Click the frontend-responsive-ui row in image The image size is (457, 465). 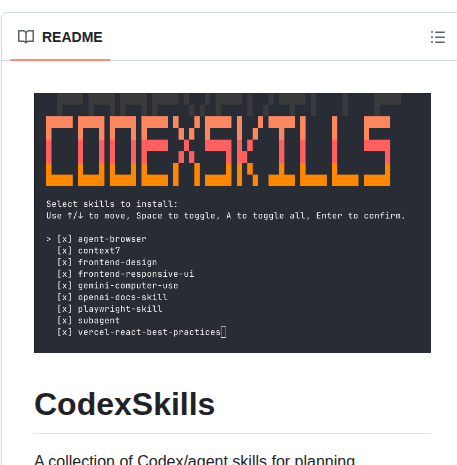(125, 274)
